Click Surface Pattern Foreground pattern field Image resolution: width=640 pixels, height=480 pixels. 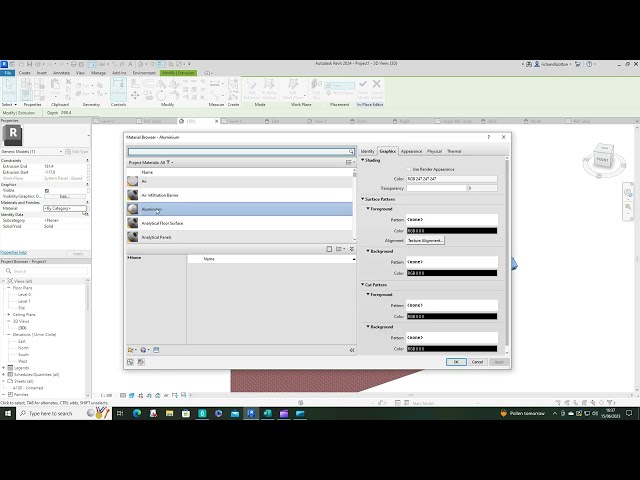coord(452,220)
